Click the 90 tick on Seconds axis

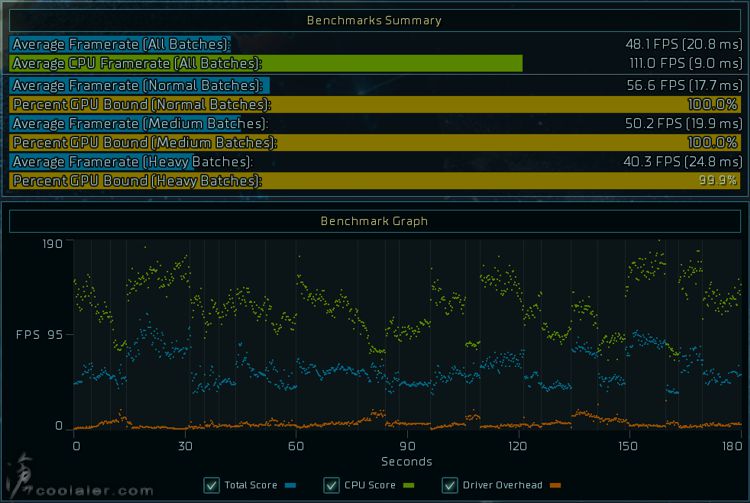[x=407, y=446]
